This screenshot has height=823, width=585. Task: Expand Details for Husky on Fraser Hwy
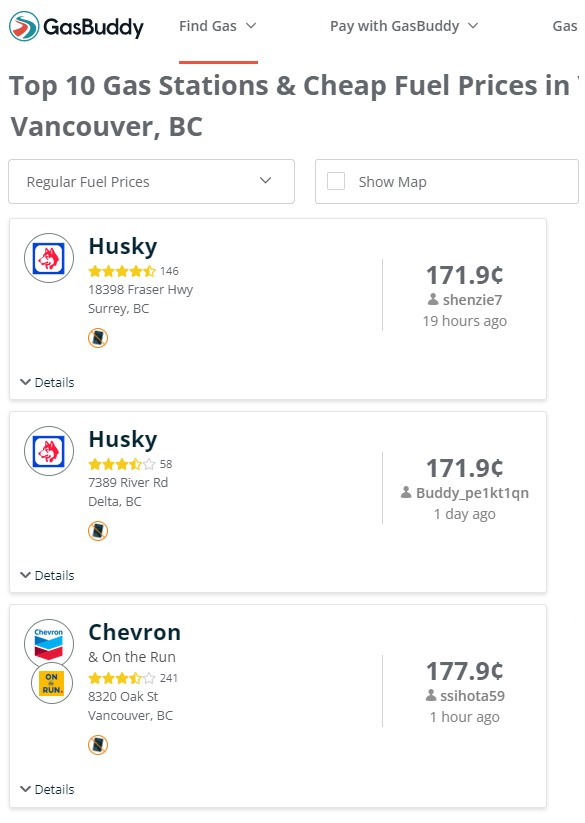click(x=47, y=382)
